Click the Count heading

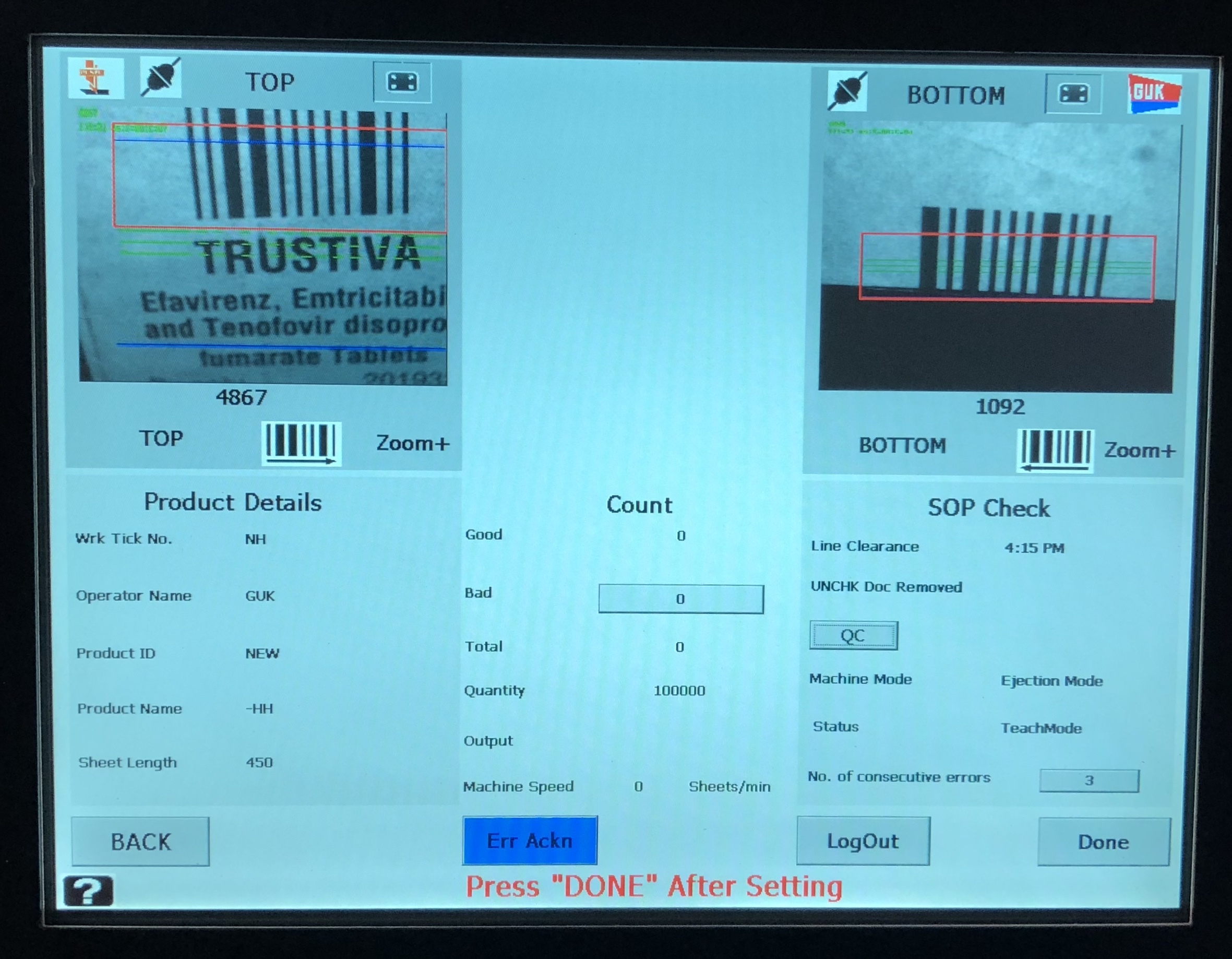pos(639,505)
